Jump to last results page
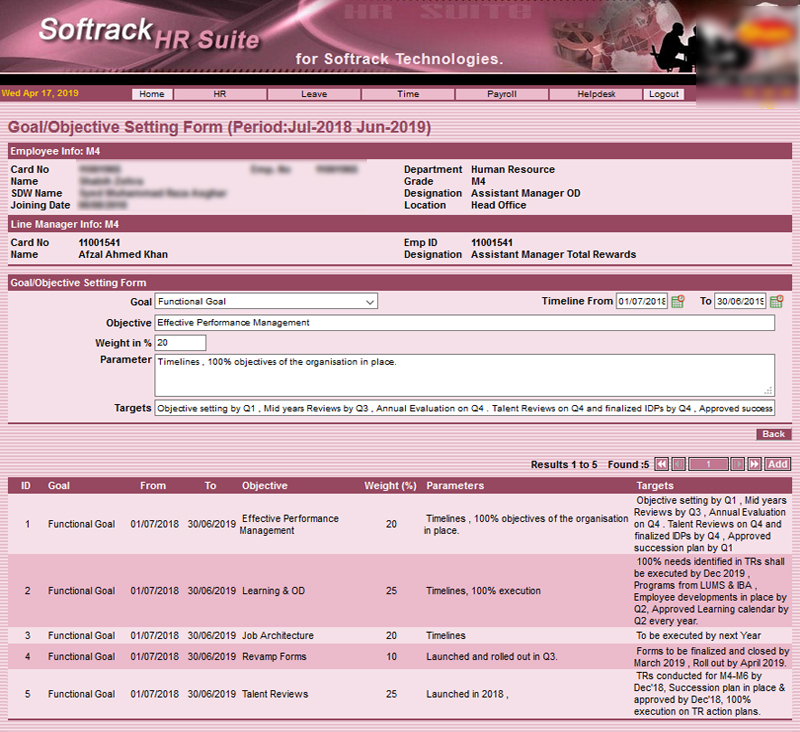This screenshot has width=800, height=732. [754, 465]
